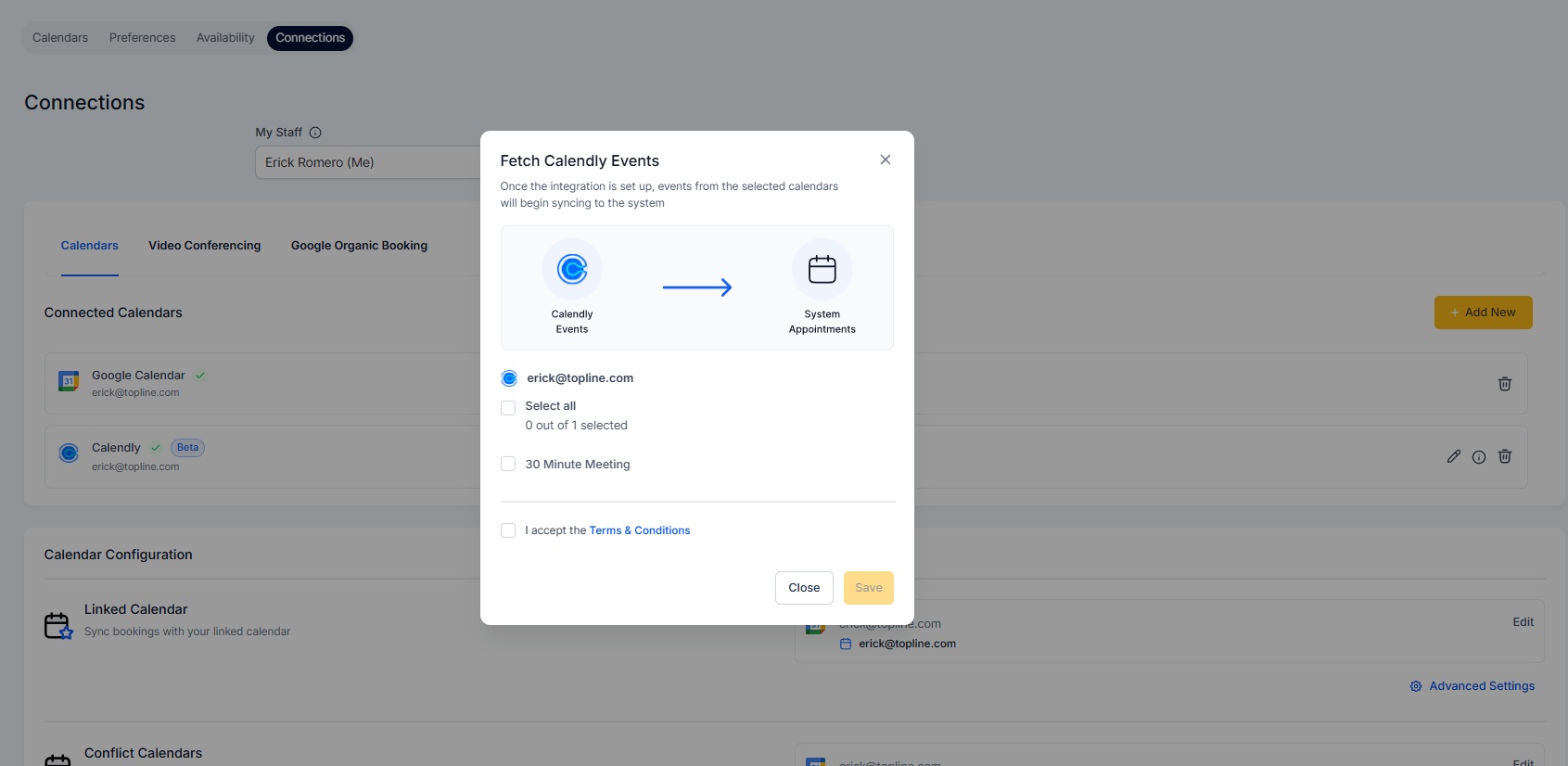Open the Availability tab

225,38
